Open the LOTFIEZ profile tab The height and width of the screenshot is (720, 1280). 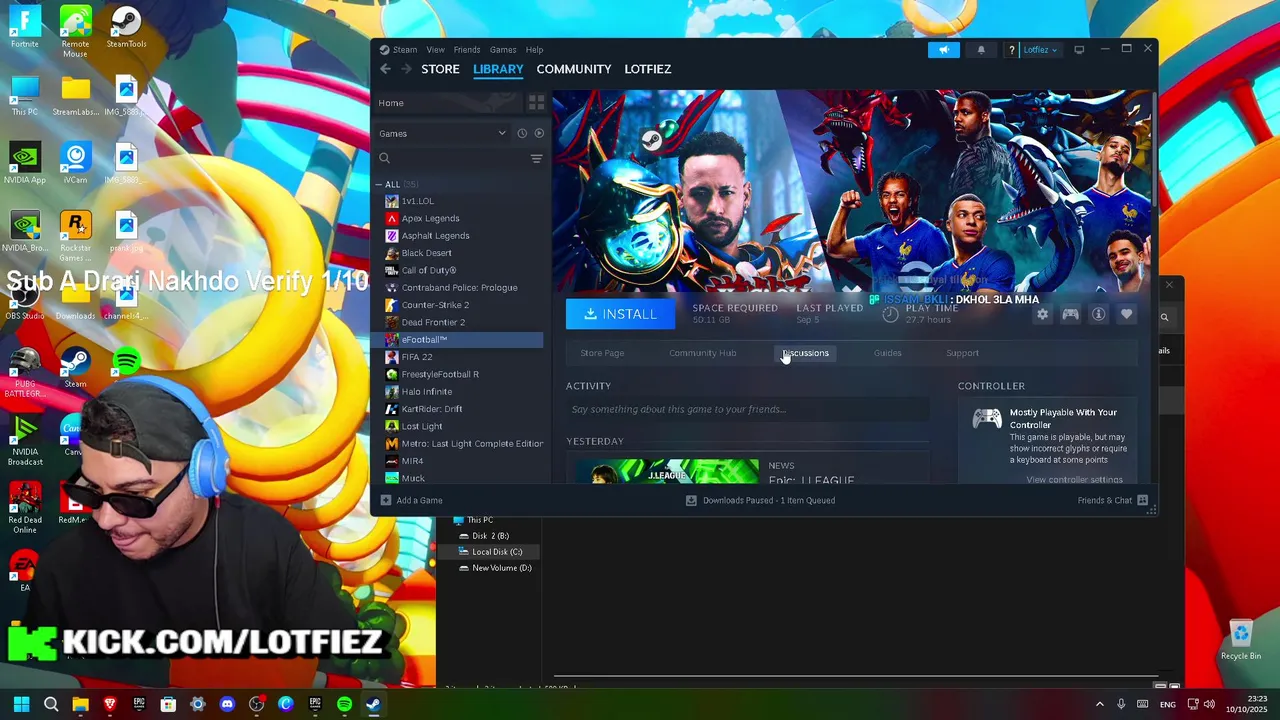click(648, 69)
